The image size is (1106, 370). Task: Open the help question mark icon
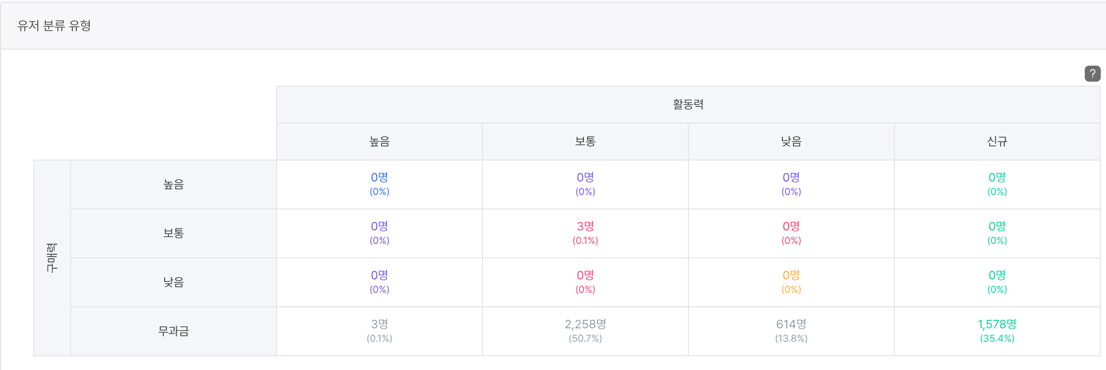(x=1092, y=73)
